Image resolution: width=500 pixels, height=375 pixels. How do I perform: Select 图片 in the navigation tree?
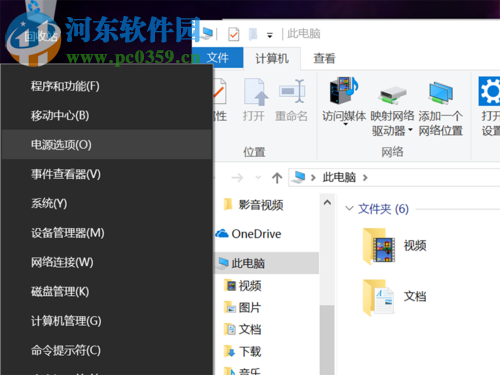(249, 307)
